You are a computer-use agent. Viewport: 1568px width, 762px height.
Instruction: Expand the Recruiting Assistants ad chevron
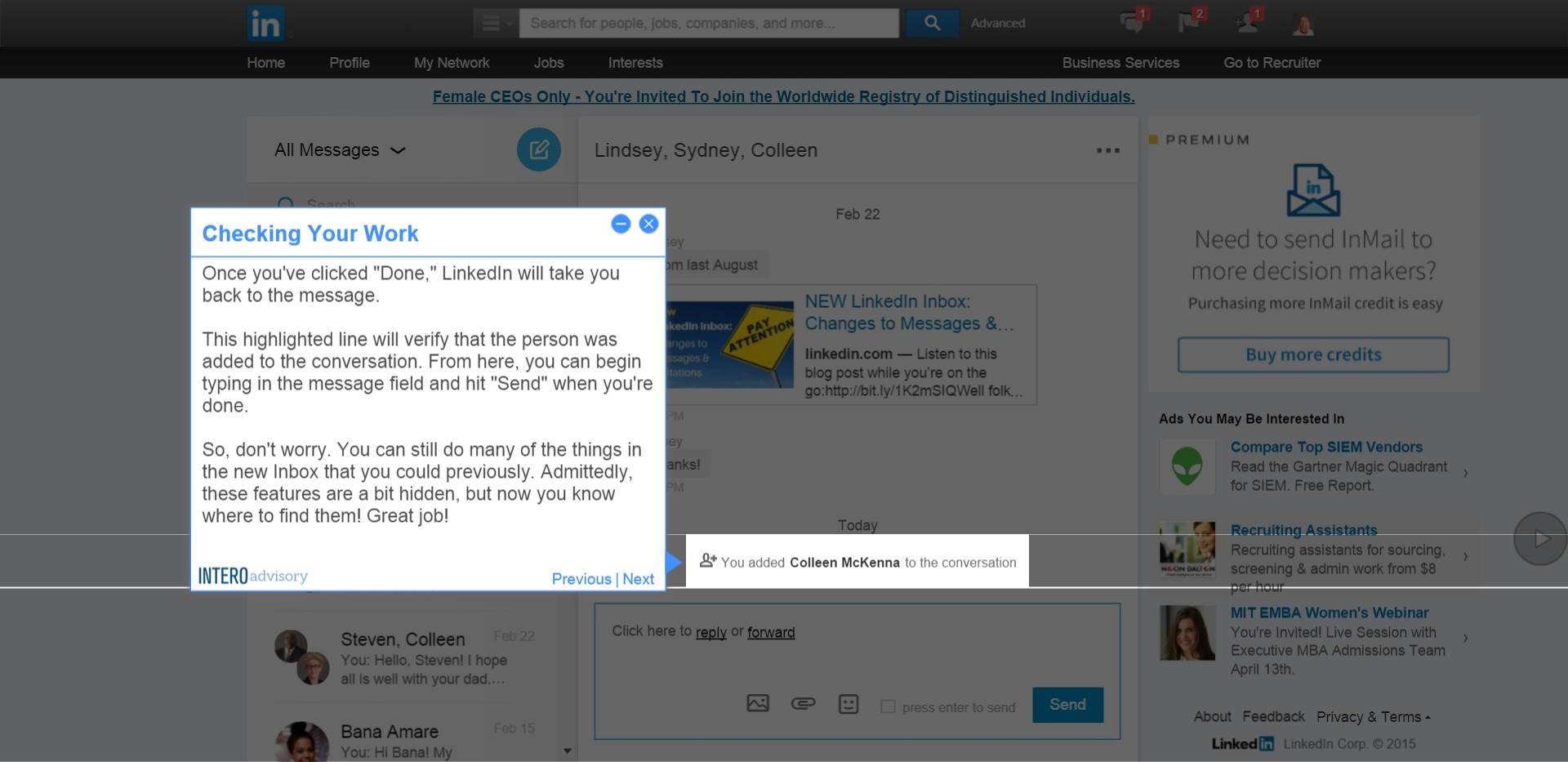coord(1466,556)
